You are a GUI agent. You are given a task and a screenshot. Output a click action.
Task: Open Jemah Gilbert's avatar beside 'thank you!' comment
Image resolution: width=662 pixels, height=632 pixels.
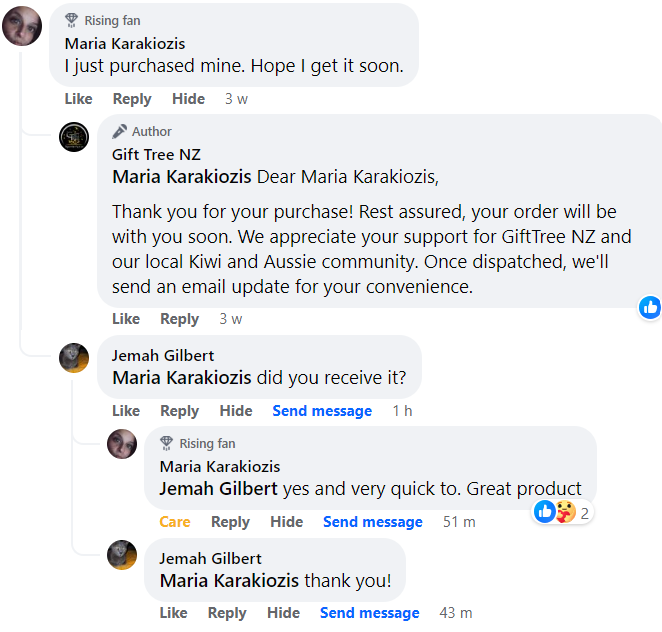[x=122, y=555]
